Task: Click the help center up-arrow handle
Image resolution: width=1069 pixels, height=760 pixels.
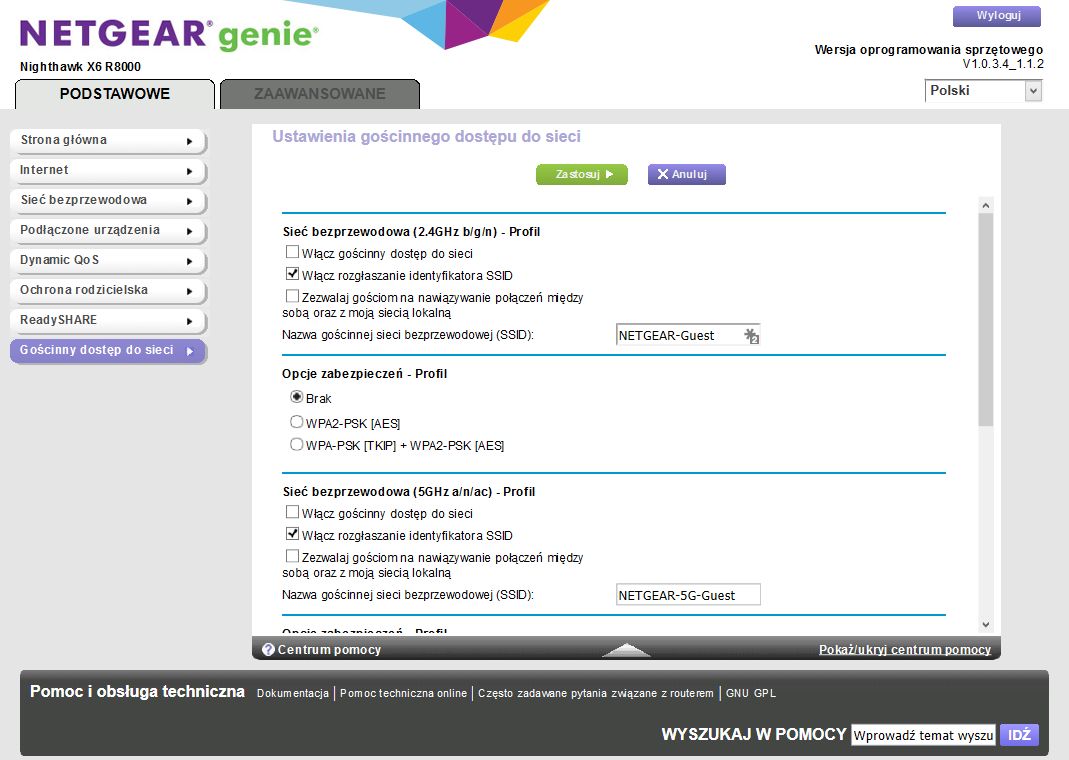Action: click(626, 650)
